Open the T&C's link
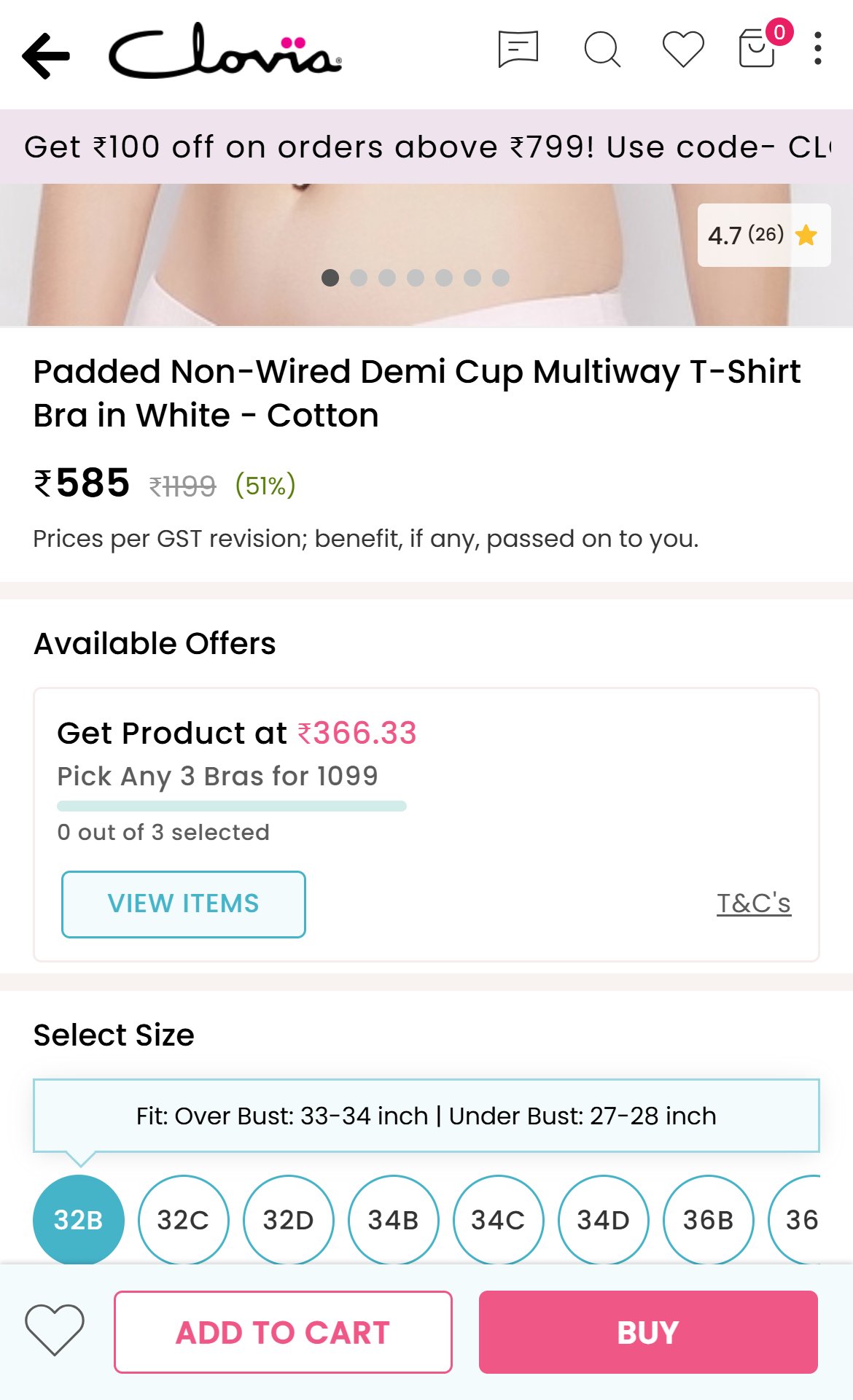This screenshot has height=1400, width=853. tap(754, 903)
